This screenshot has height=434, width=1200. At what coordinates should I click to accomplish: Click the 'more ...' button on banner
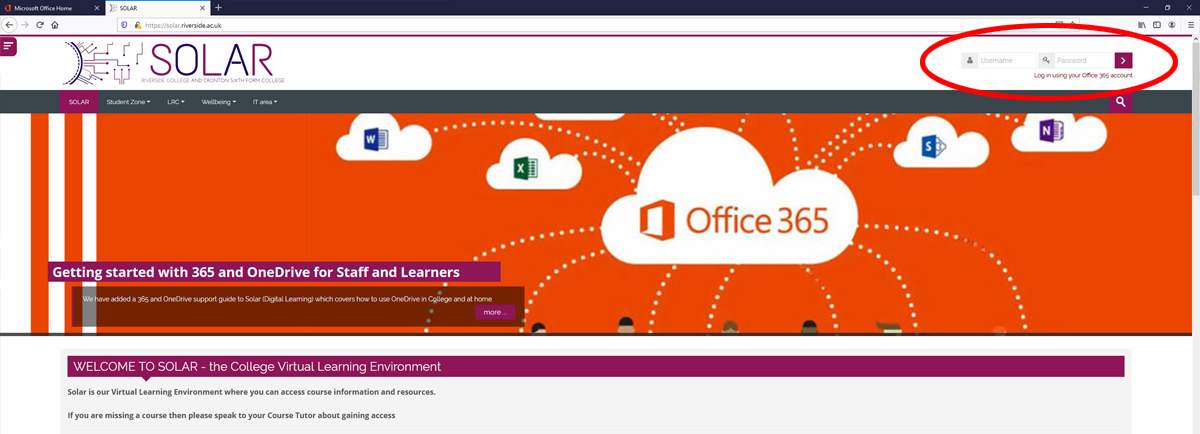[x=495, y=312]
